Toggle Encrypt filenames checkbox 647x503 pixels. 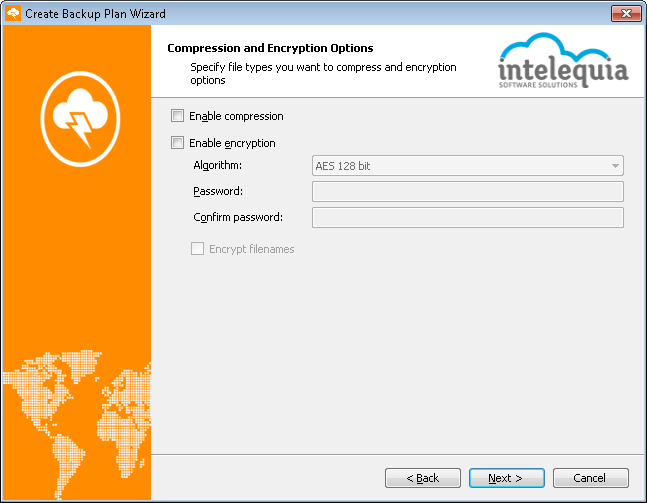pos(197,248)
